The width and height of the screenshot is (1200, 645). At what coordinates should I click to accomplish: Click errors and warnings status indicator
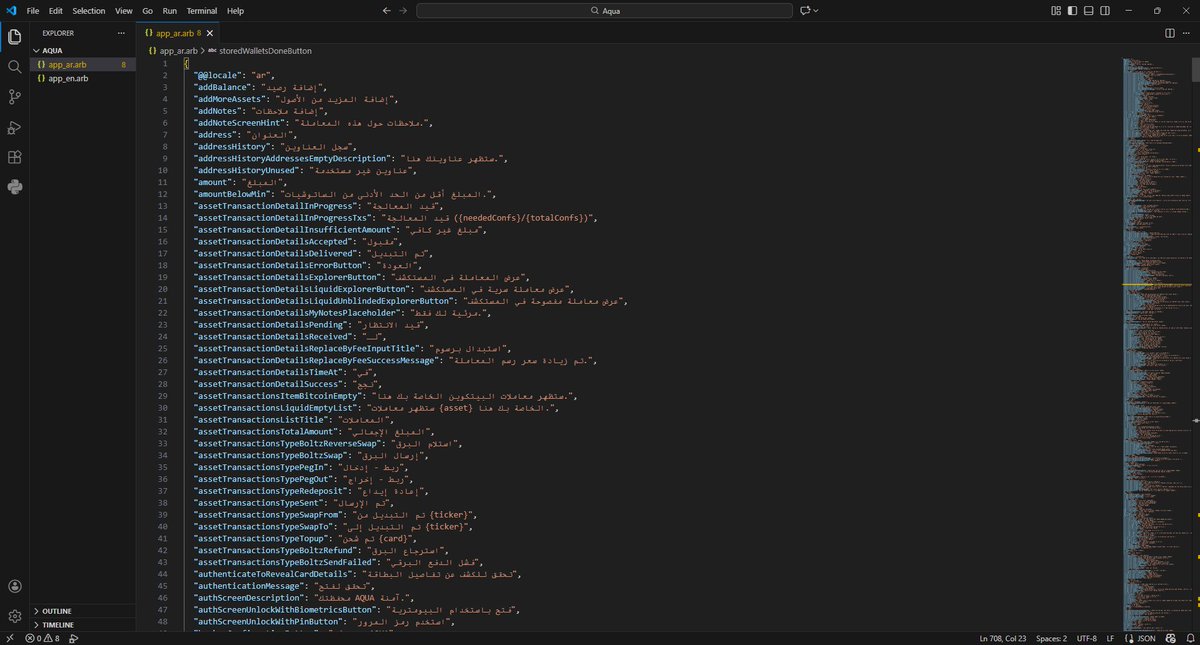(43, 638)
